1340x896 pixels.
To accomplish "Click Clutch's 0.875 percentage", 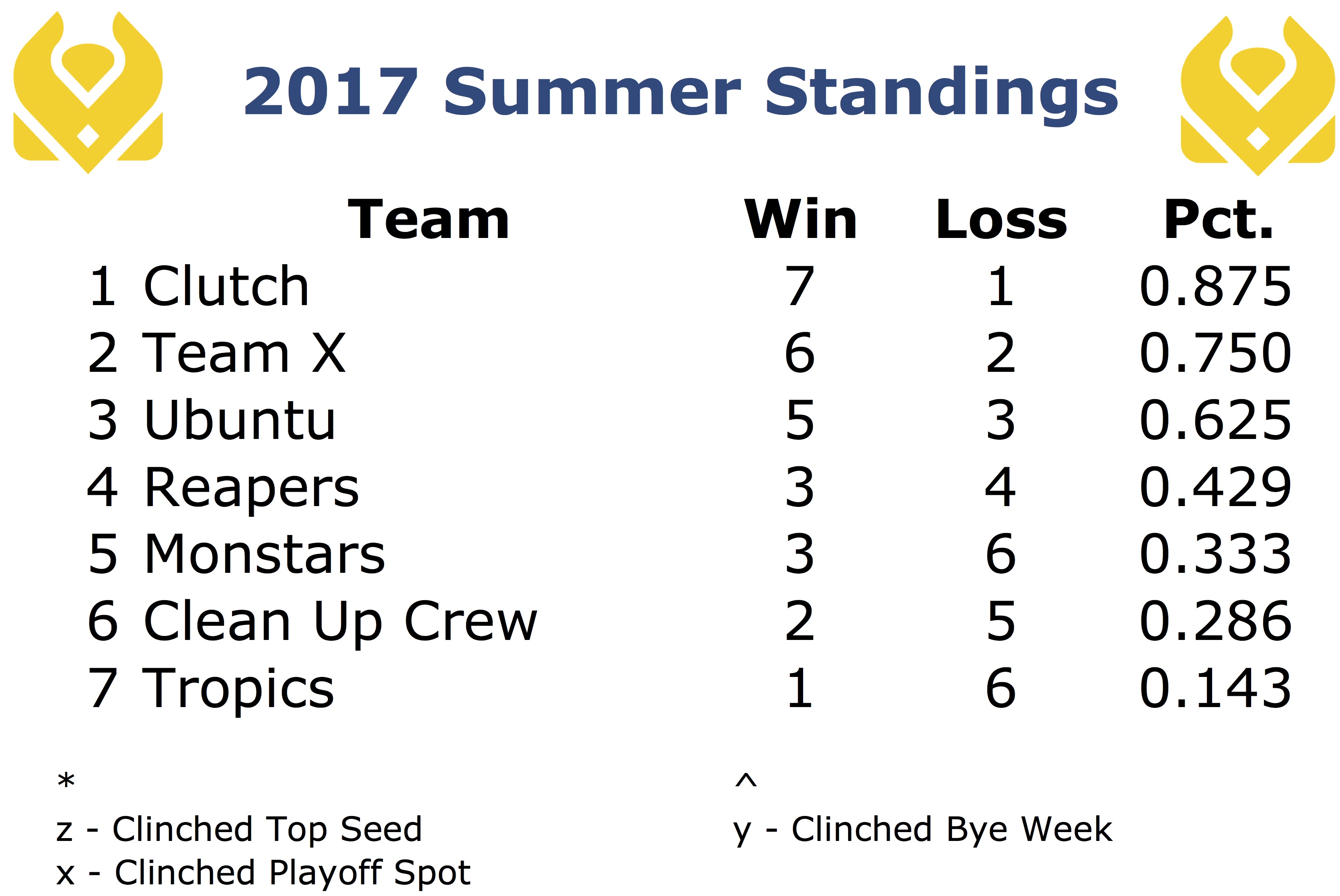I will point(1215,286).
